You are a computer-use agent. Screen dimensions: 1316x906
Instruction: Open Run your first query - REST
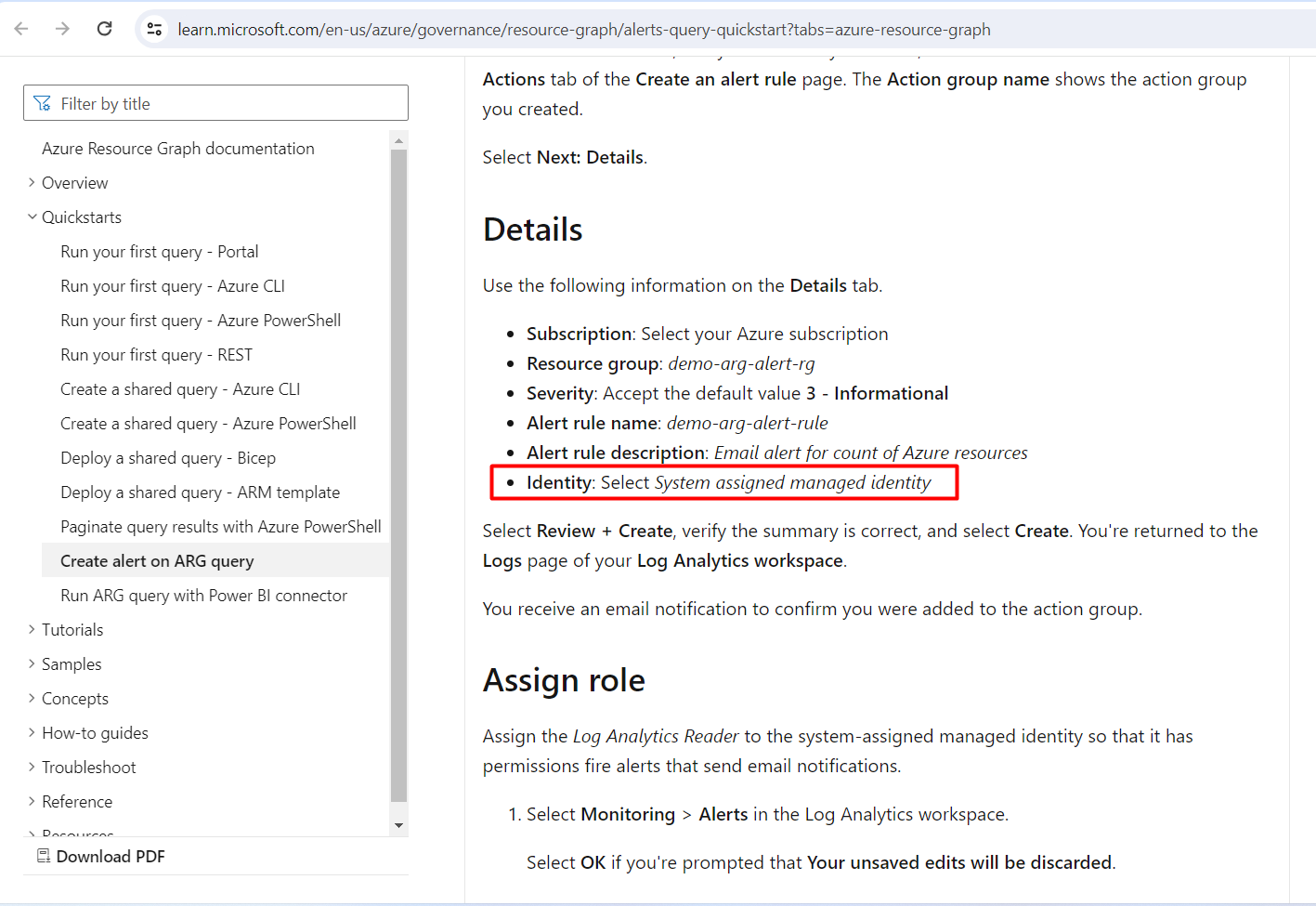pos(156,355)
